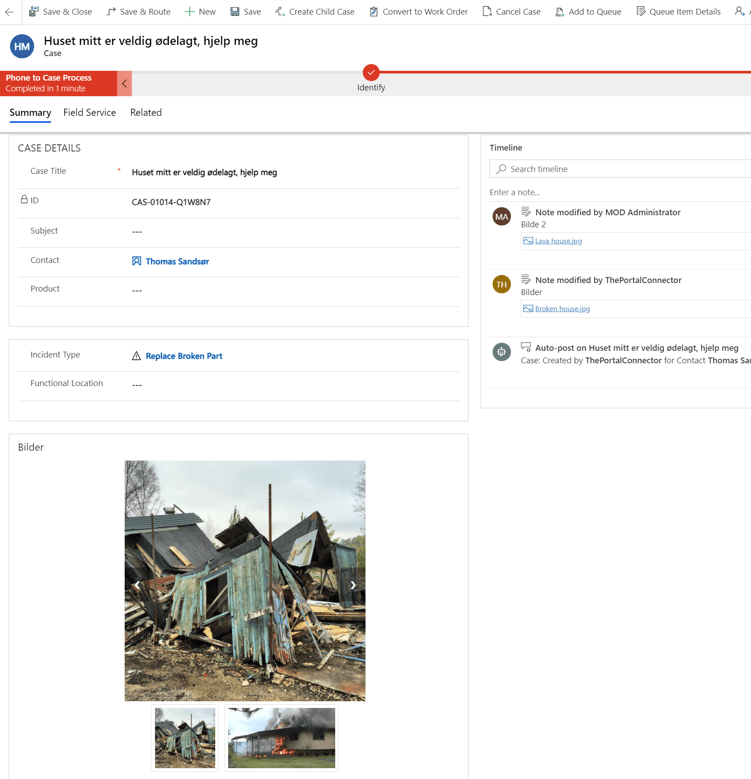Open Lava house.jpg attachment
The width and height of the screenshot is (751, 779).
click(558, 241)
